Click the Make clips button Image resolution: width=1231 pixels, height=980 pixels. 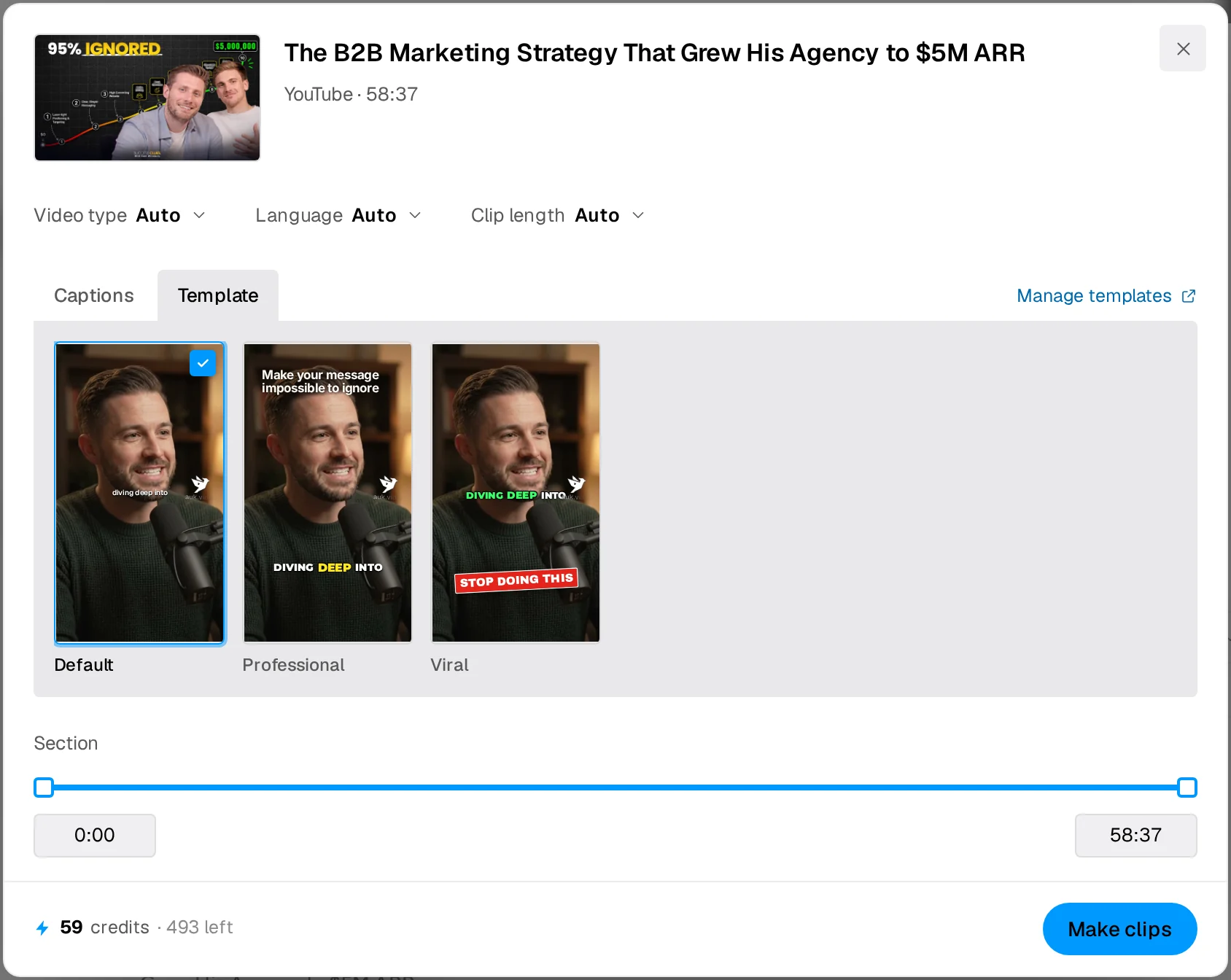[x=1119, y=929]
